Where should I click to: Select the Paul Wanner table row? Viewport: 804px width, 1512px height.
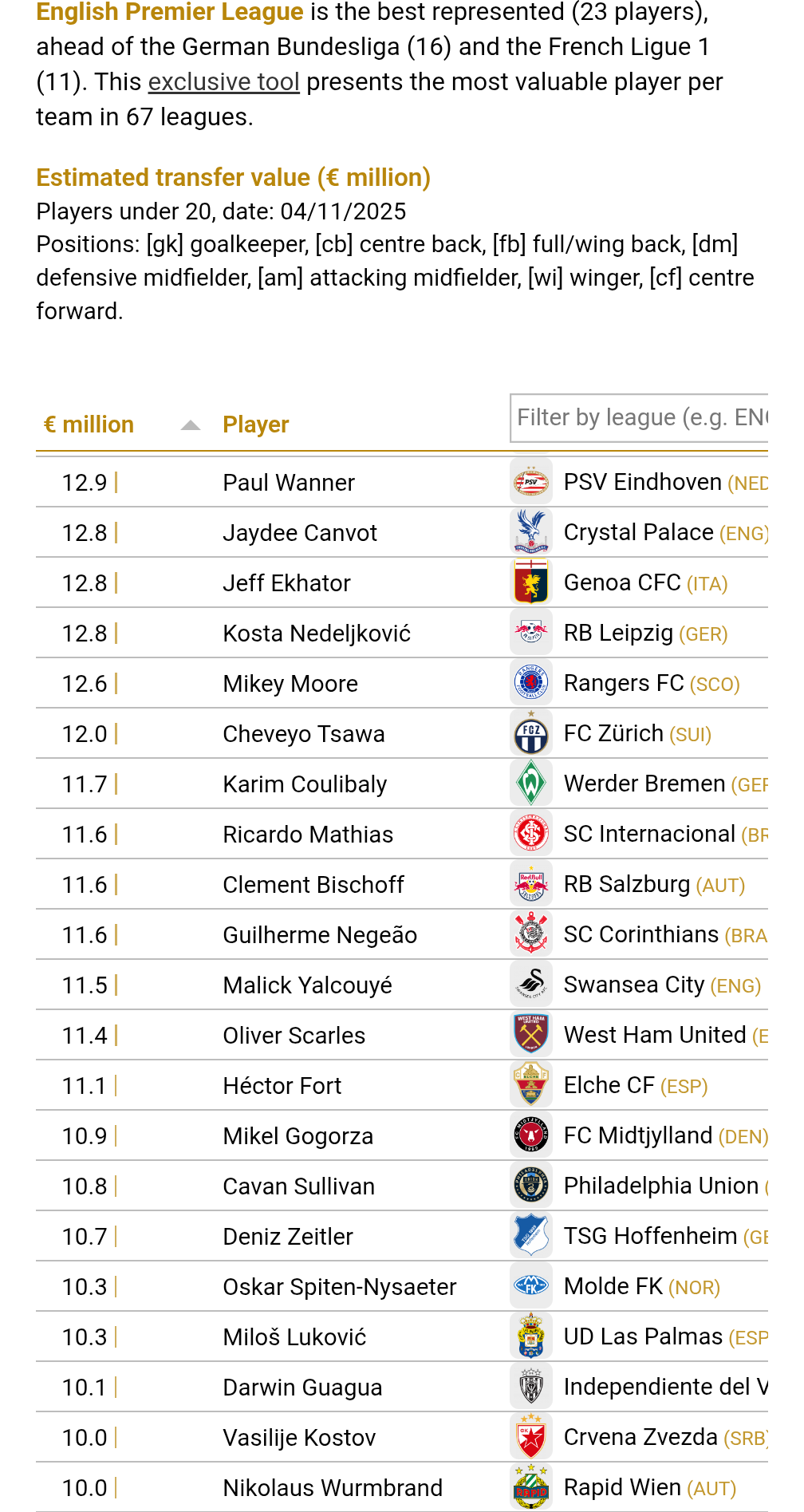coord(288,483)
